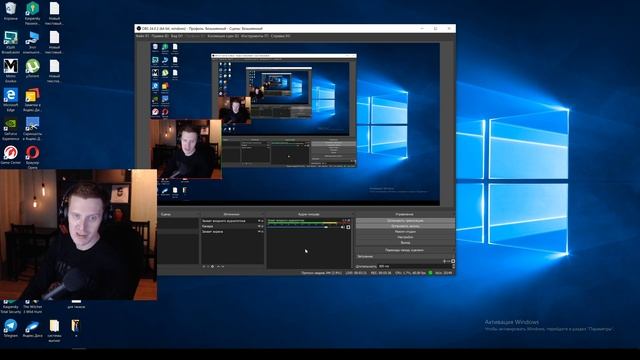Click the stop recording button
640x360 pixels.
pyautogui.click(x=405, y=226)
